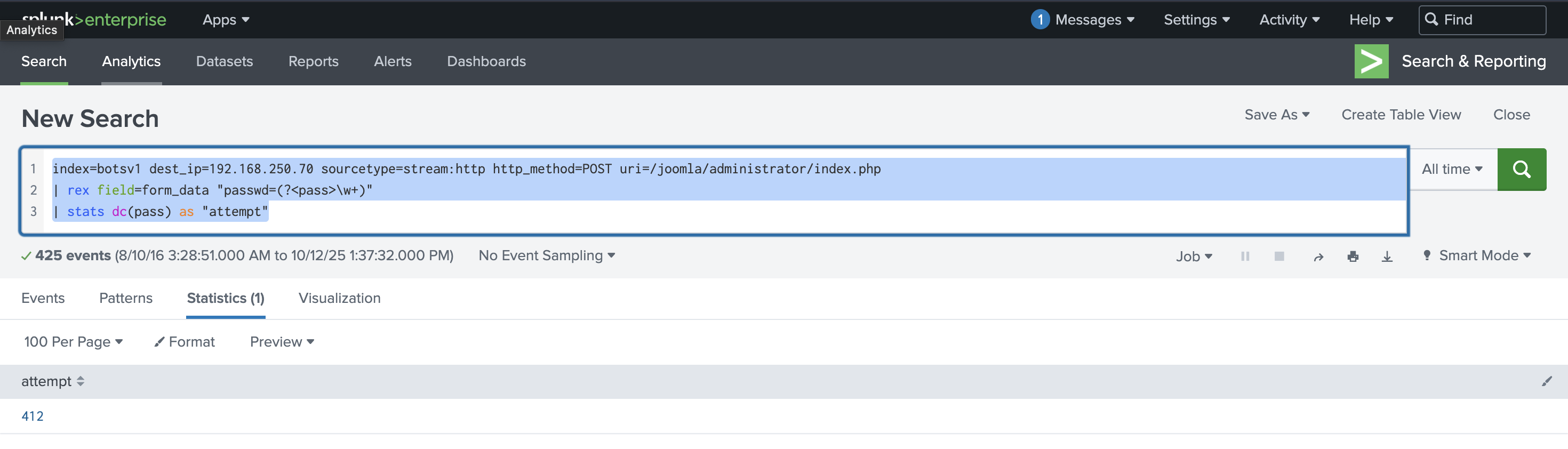Switch to the Visualization tab
Image resolution: width=1568 pixels, height=449 pixels.
[339, 298]
